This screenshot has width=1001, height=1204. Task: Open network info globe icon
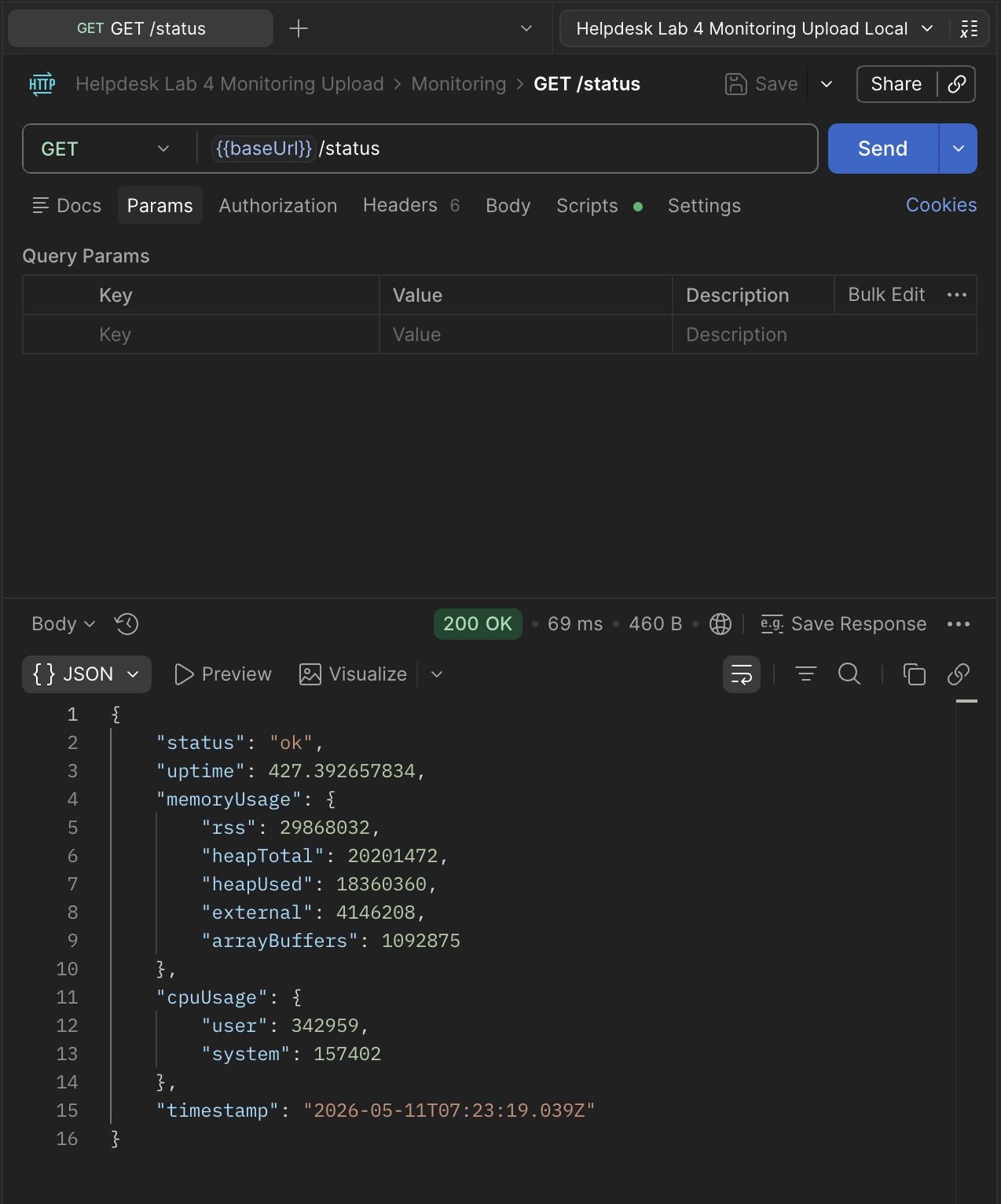pyautogui.click(x=720, y=624)
